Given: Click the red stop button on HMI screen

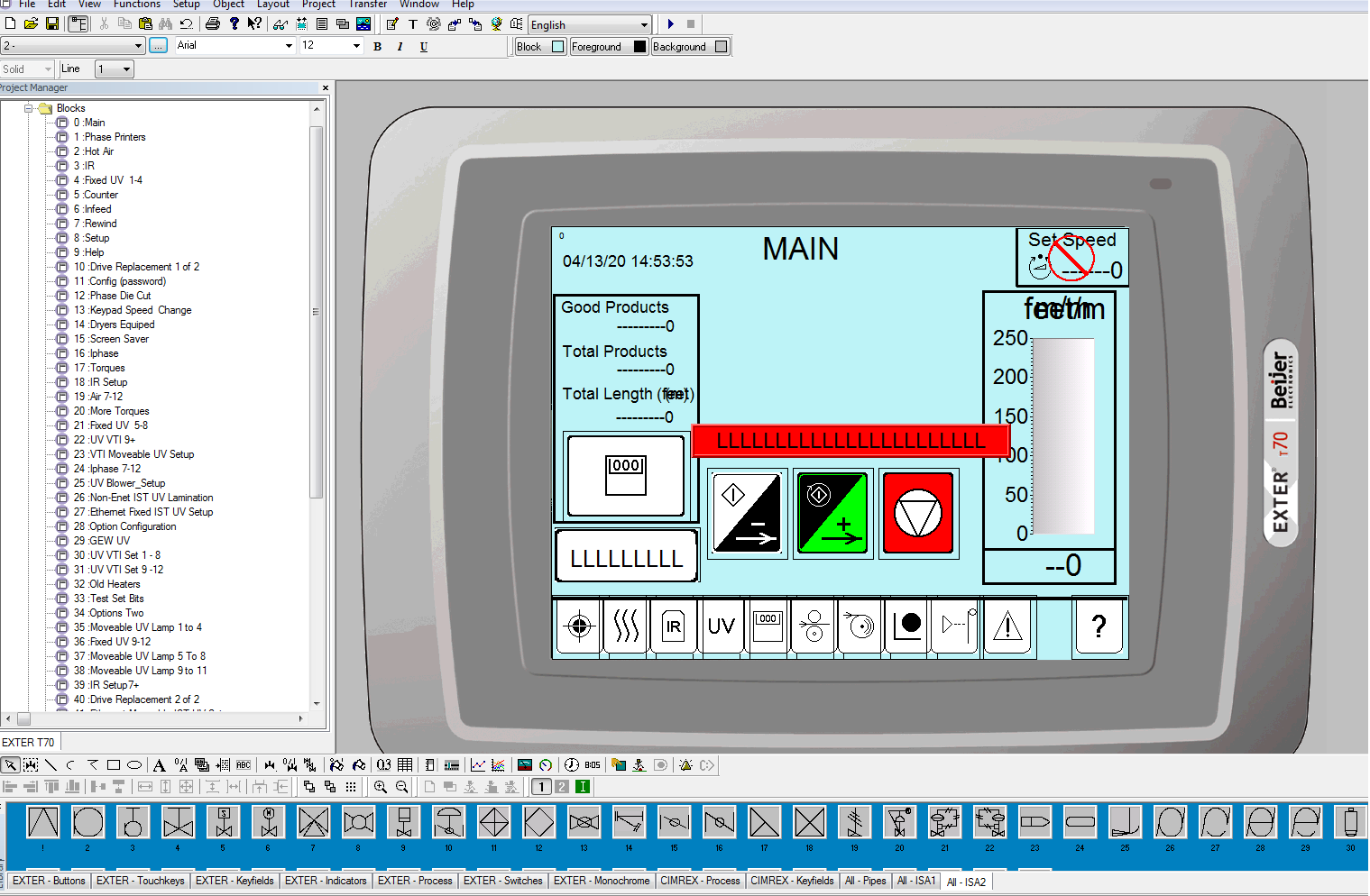Looking at the screenshot, I should pos(918,514).
